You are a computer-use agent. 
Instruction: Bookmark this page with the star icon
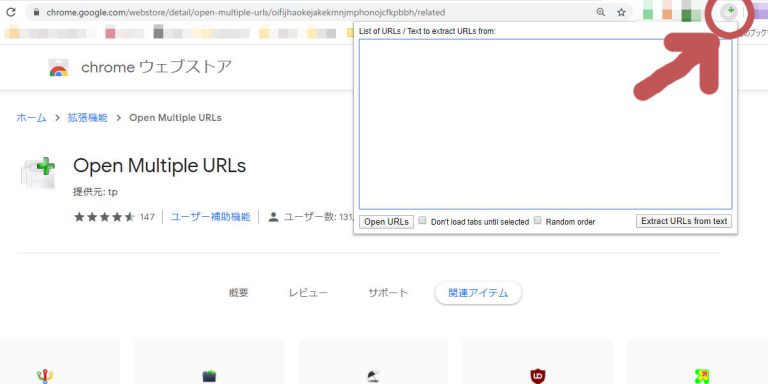pyautogui.click(x=621, y=12)
